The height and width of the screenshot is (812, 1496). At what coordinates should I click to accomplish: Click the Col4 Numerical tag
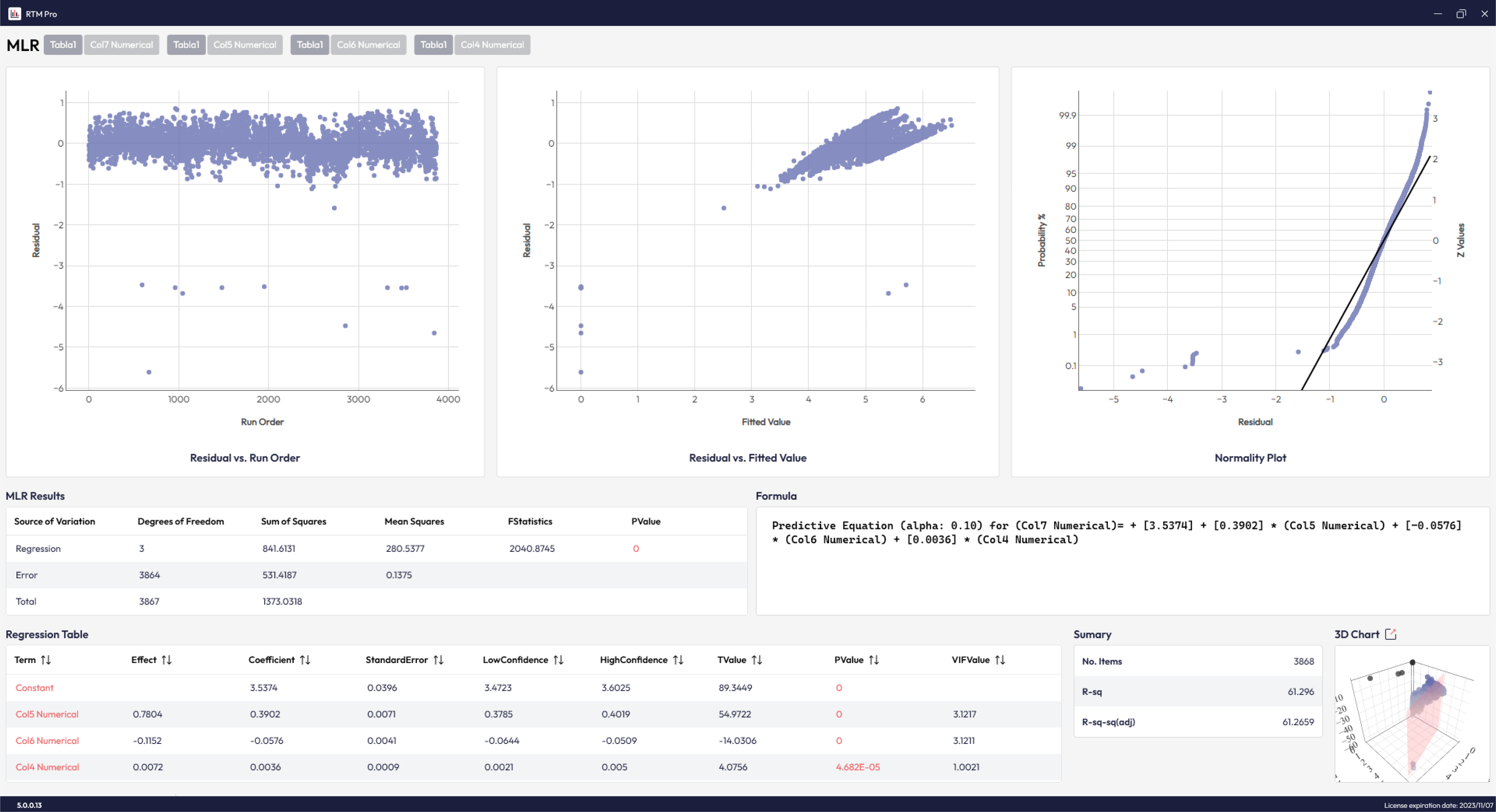tap(492, 45)
